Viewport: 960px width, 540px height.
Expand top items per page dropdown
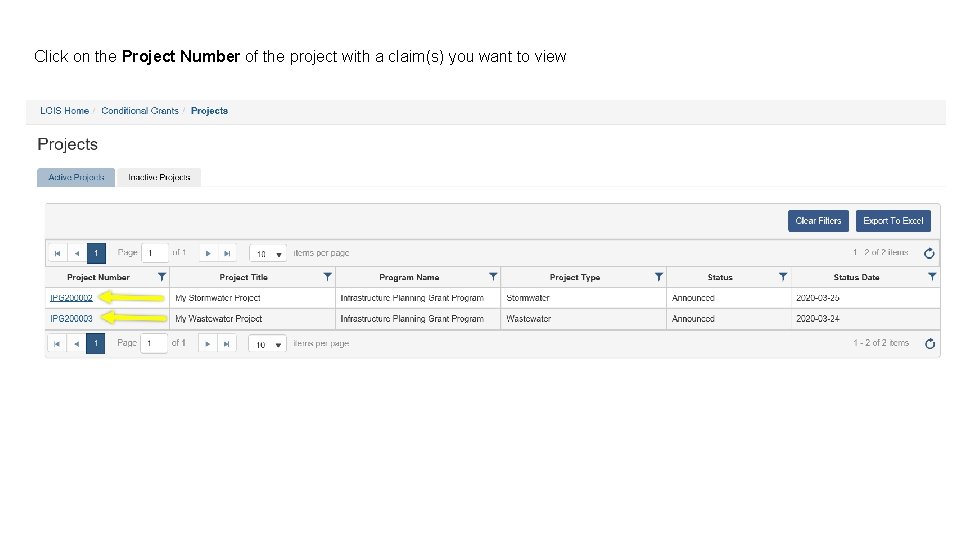pos(267,254)
